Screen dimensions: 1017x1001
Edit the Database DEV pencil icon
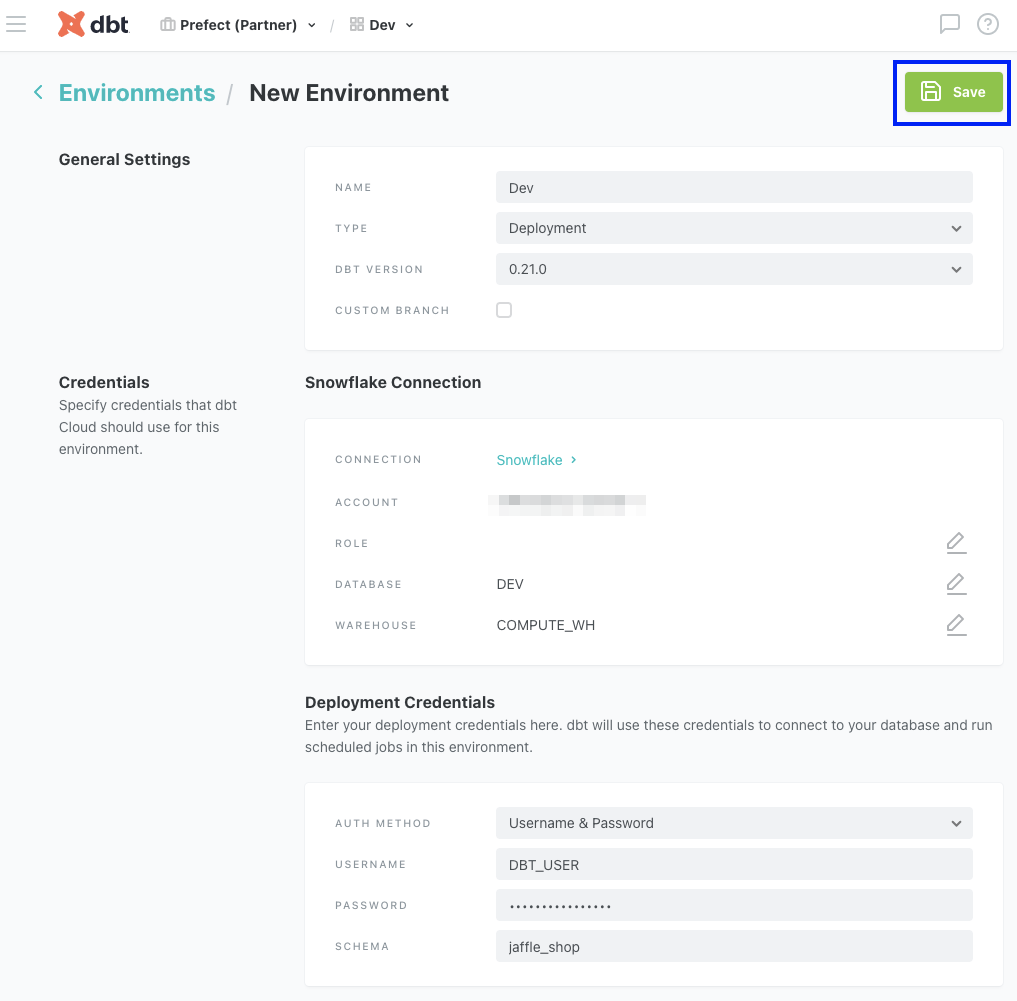point(956,584)
